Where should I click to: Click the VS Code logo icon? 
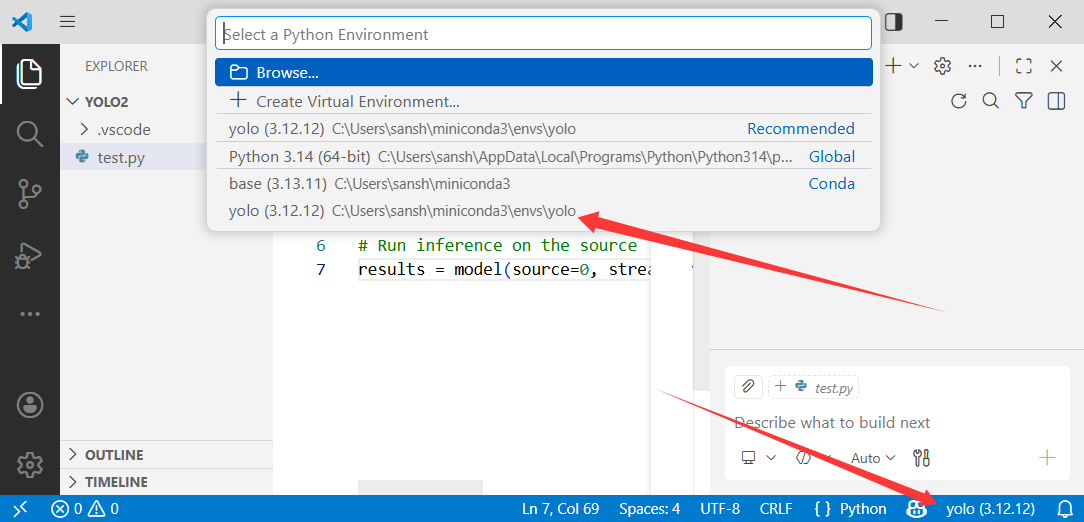22,21
